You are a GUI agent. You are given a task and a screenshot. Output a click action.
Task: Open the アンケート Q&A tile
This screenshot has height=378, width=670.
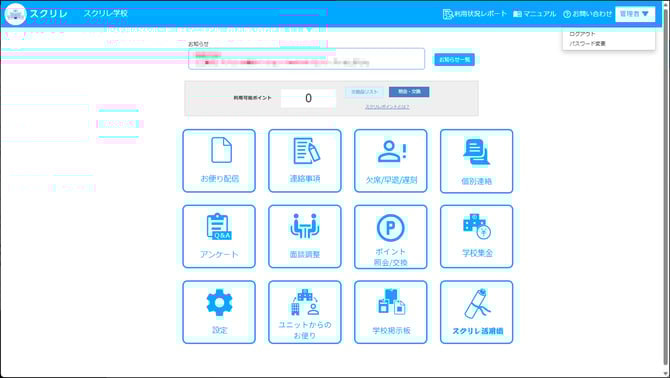point(219,237)
